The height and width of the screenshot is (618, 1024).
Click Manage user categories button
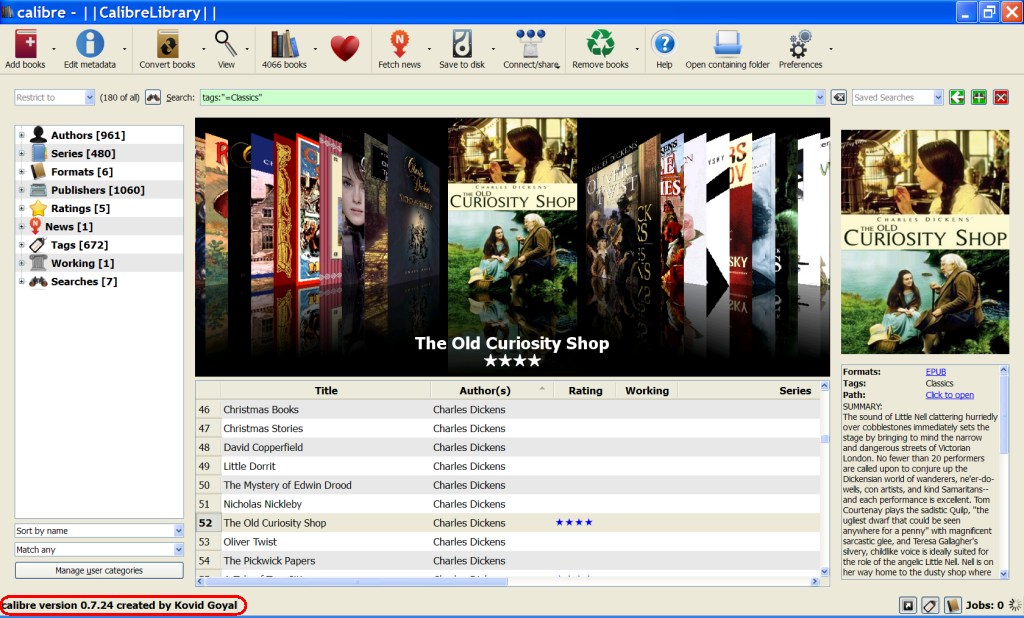[99, 570]
